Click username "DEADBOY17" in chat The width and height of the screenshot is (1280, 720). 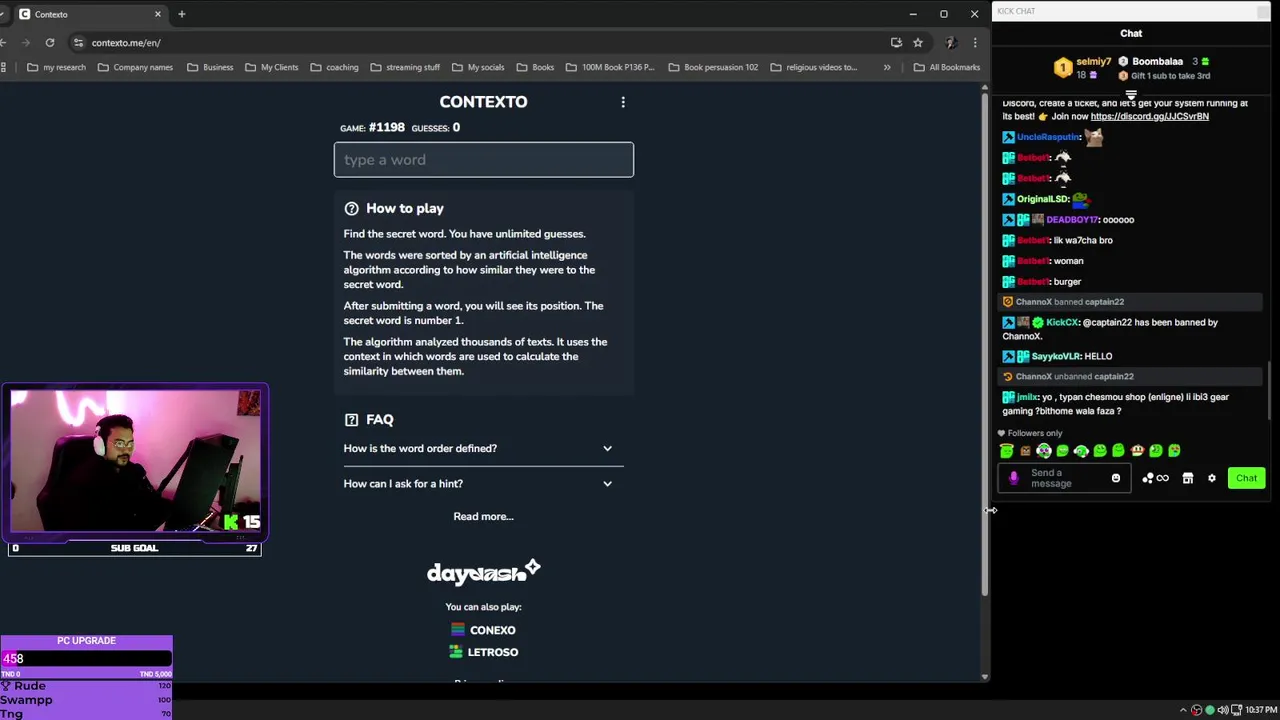pos(1072,220)
